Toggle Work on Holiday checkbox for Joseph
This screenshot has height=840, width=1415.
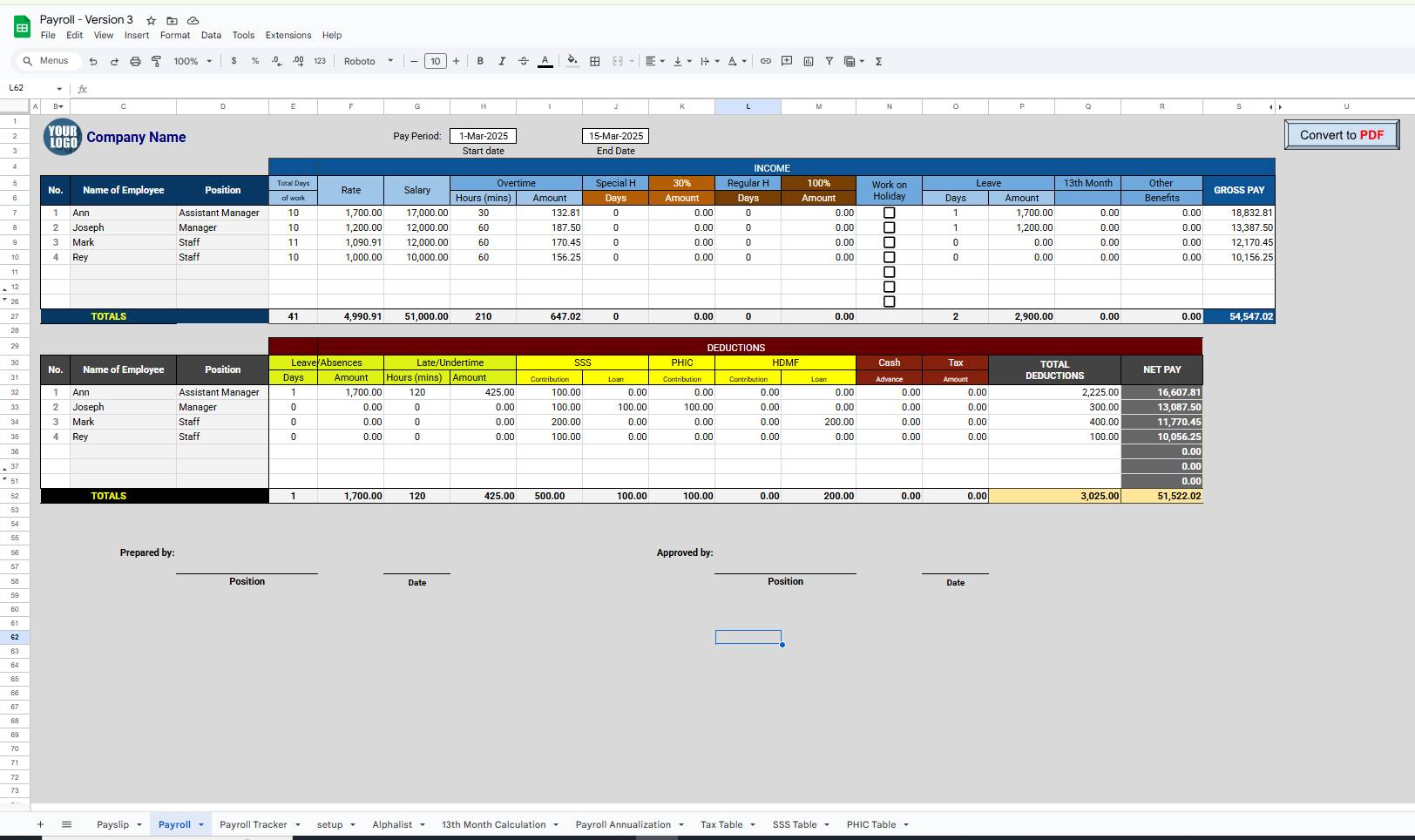coord(890,227)
